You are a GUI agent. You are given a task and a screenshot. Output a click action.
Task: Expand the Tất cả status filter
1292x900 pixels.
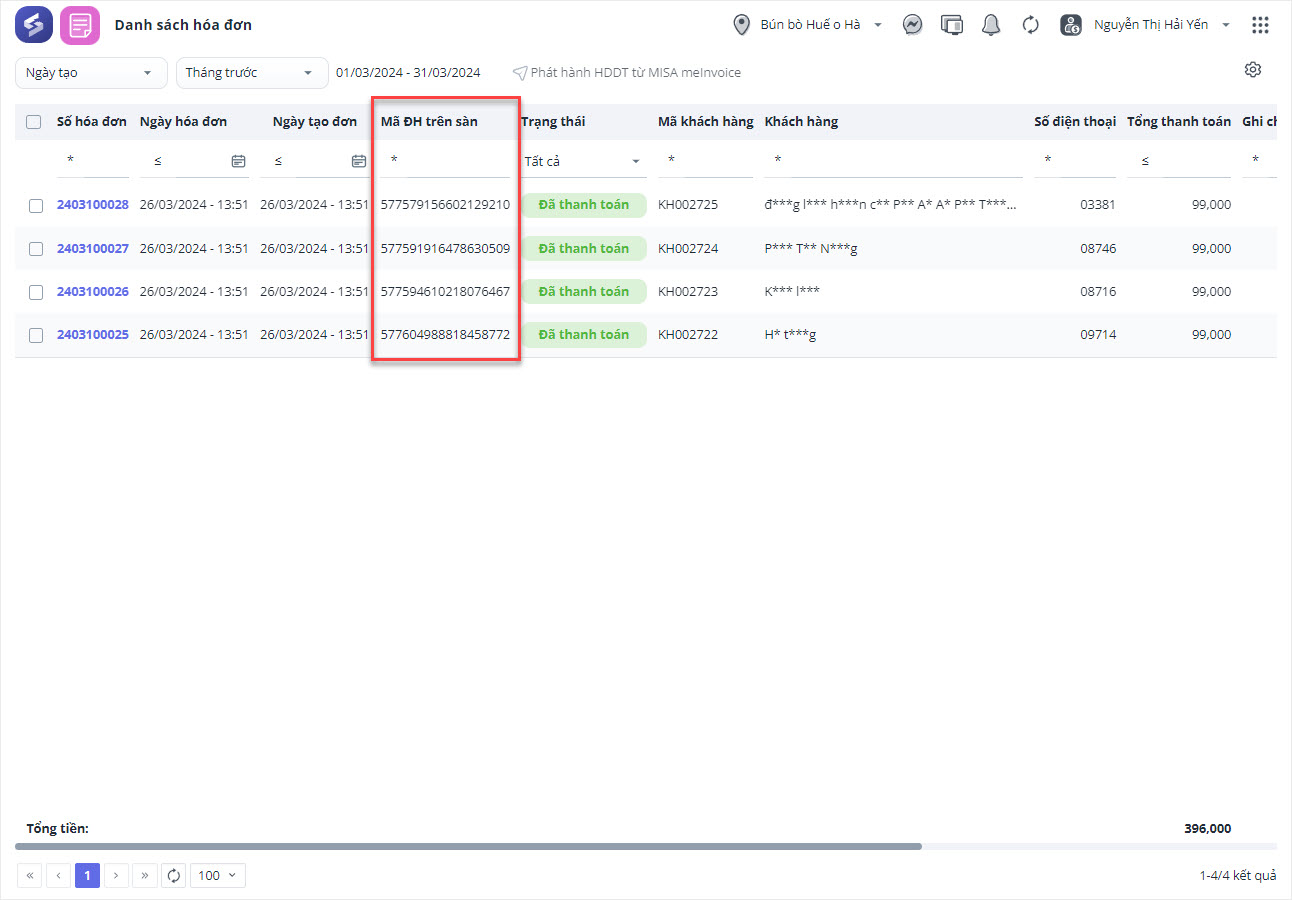(583, 162)
